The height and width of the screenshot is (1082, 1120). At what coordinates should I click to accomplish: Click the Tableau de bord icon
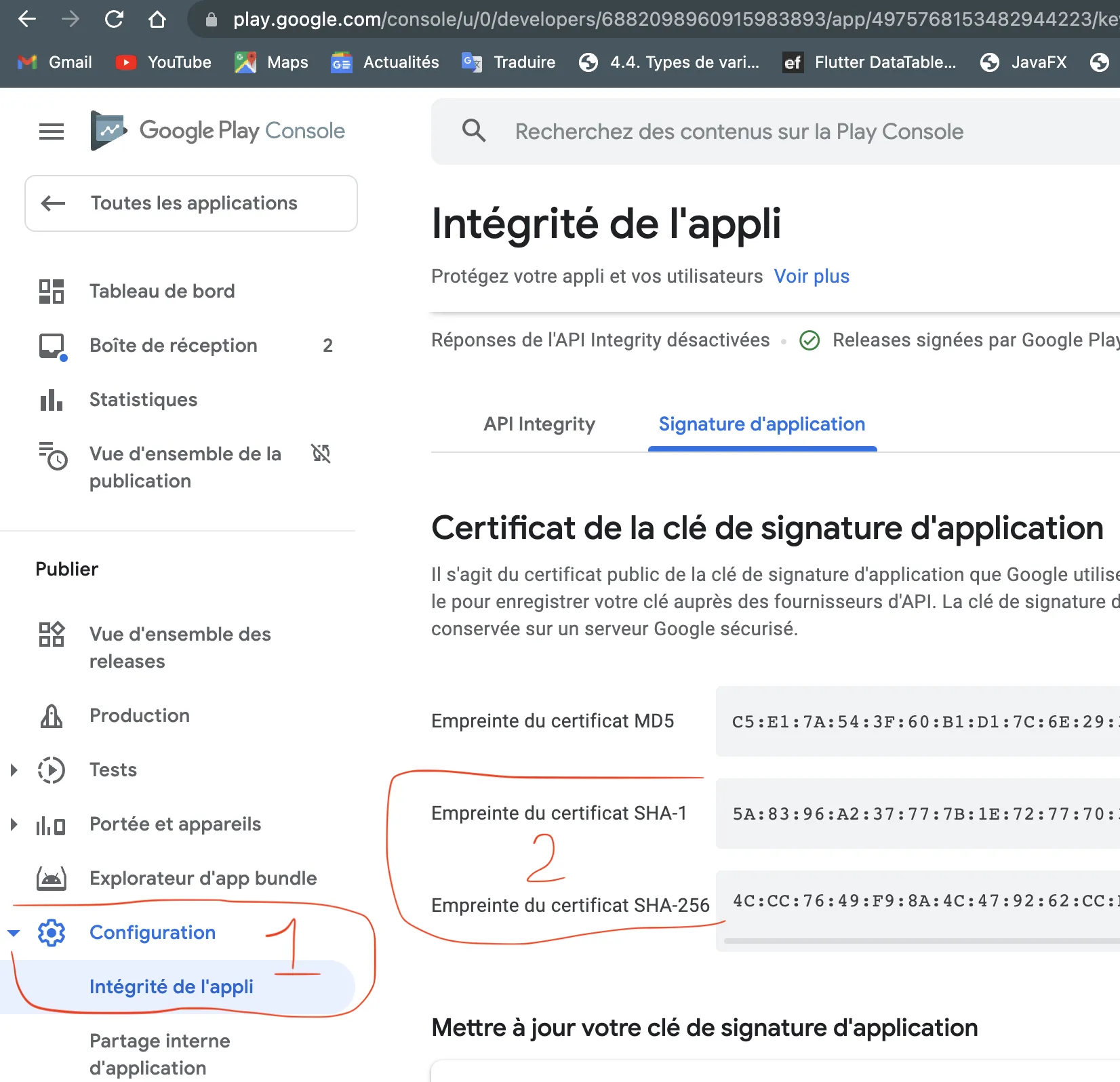pos(52,292)
